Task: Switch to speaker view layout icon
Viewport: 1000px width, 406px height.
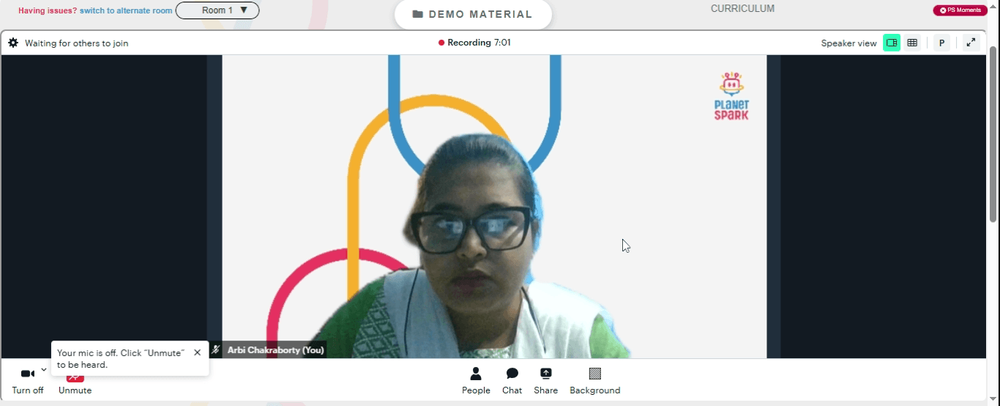Action: tap(892, 43)
